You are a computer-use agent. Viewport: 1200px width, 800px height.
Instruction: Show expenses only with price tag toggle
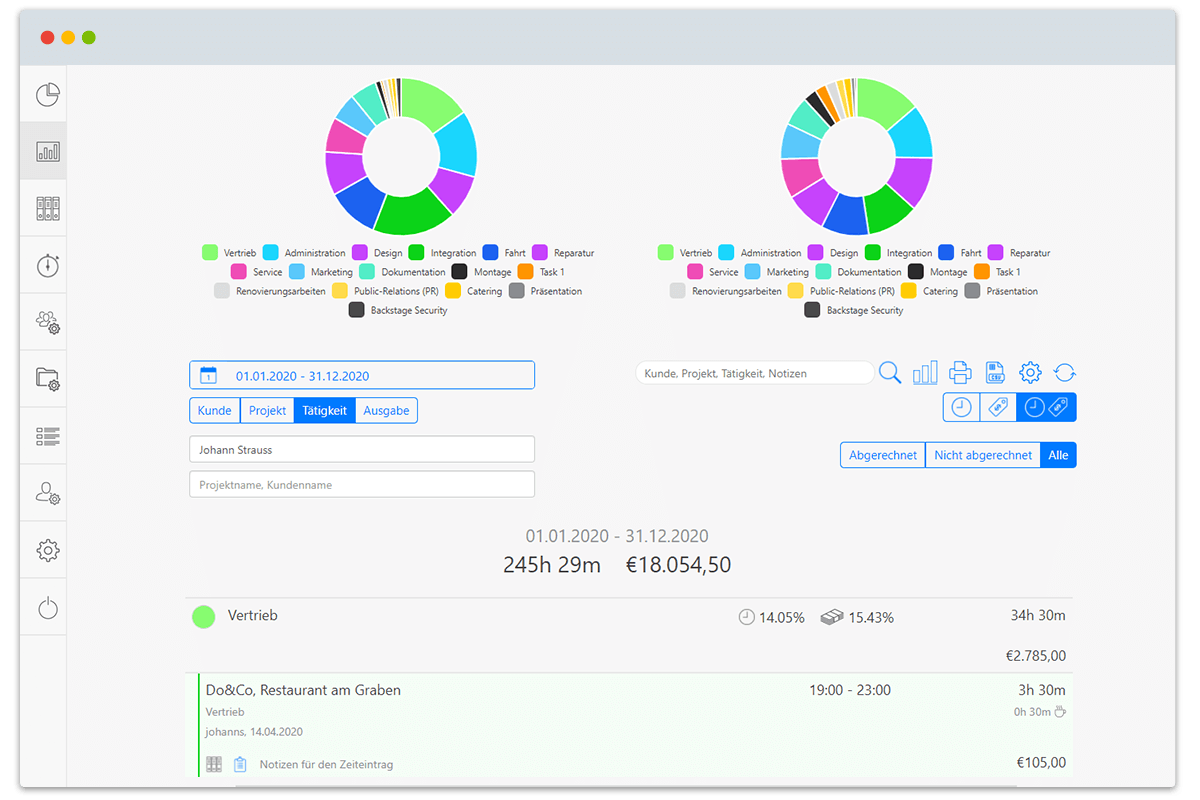pyautogui.click(x=997, y=407)
